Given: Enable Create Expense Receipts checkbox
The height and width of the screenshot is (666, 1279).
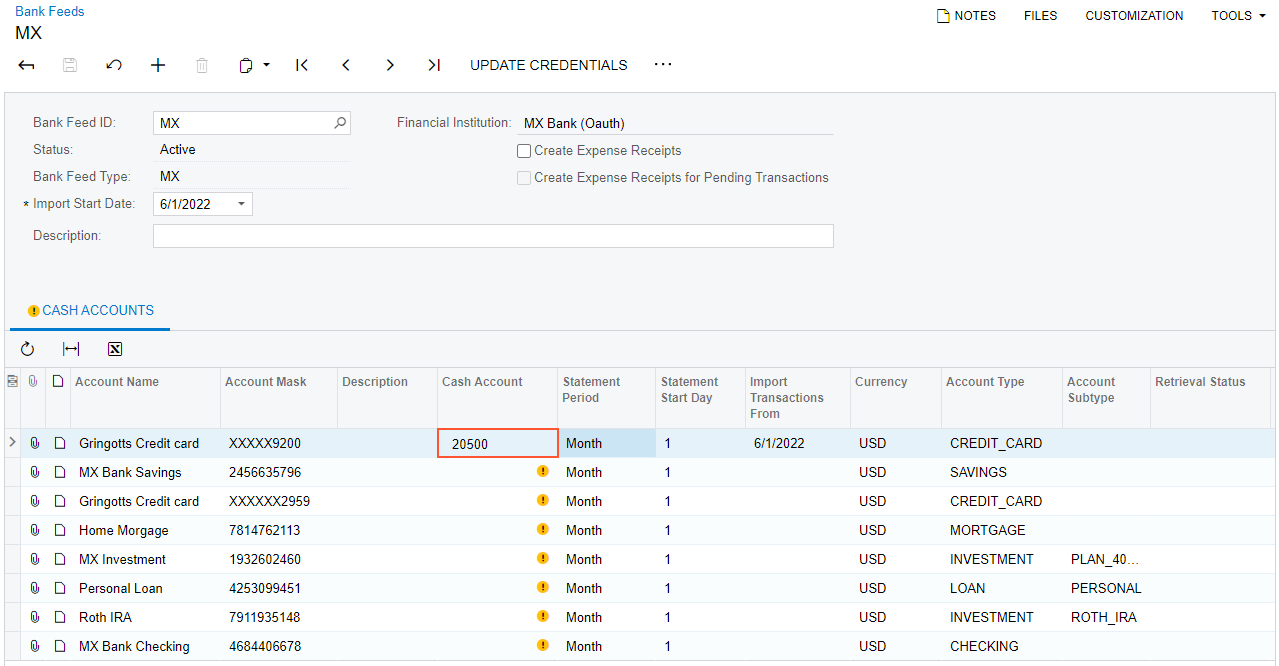Looking at the screenshot, I should click(524, 151).
